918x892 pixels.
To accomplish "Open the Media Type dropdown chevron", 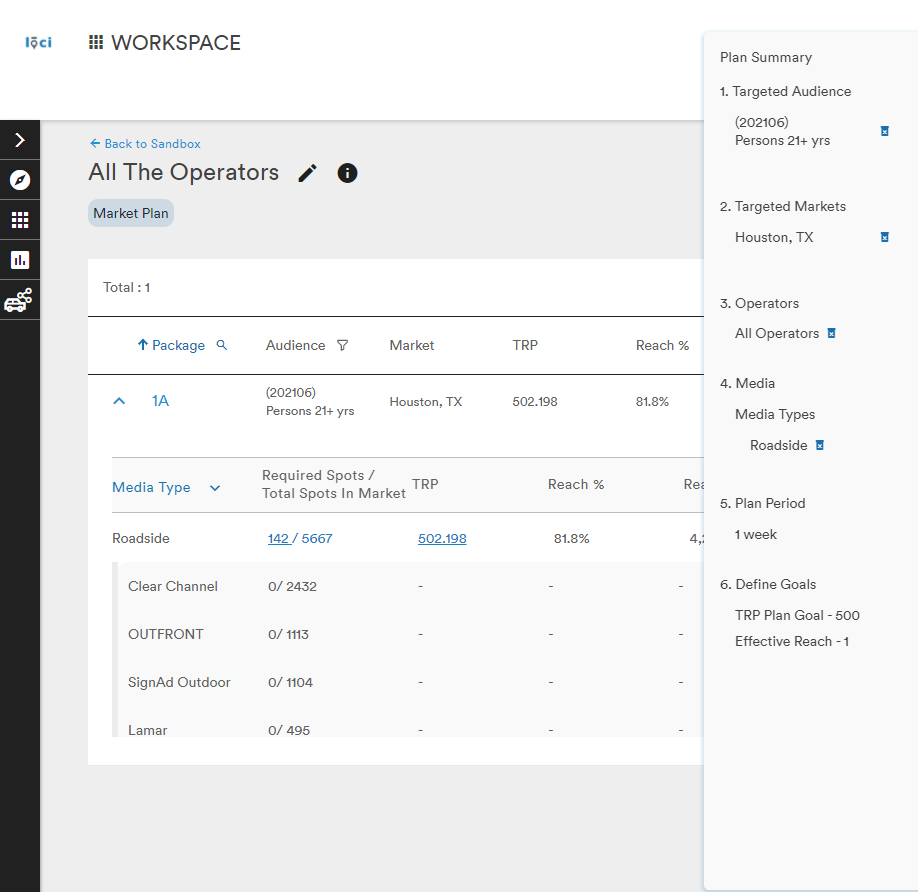I will 215,488.
